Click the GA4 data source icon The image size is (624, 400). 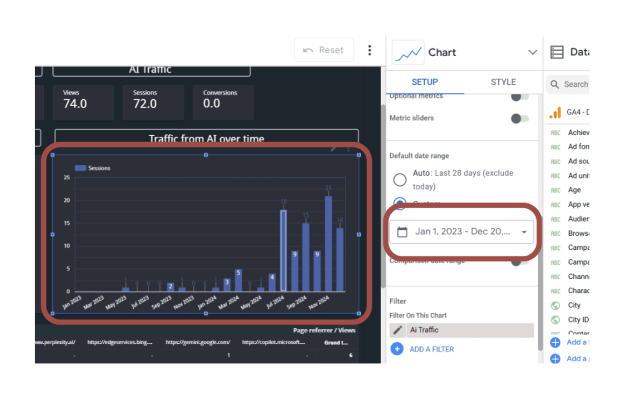[x=555, y=114]
